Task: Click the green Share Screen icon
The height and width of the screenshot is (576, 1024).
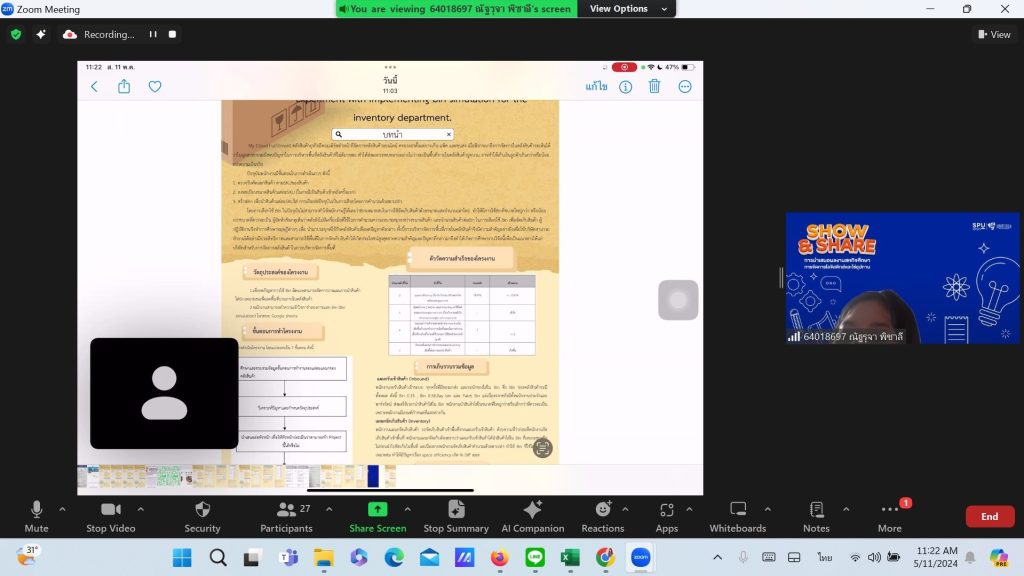Action: [377, 509]
